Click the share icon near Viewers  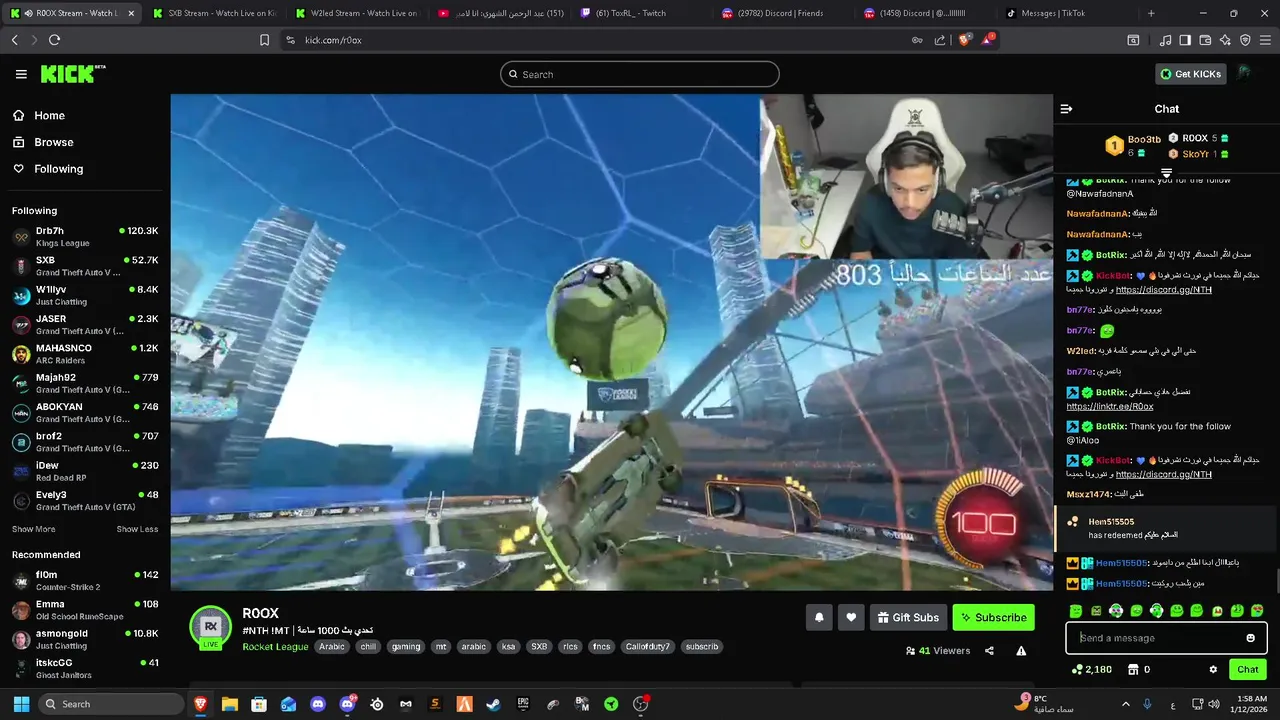(989, 651)
